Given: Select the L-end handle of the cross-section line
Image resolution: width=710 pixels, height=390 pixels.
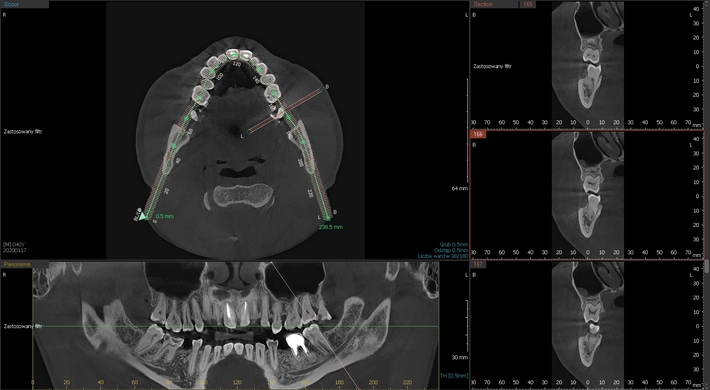Looking at the screenshot, I should pyautogui.click(x=248, y=132).
